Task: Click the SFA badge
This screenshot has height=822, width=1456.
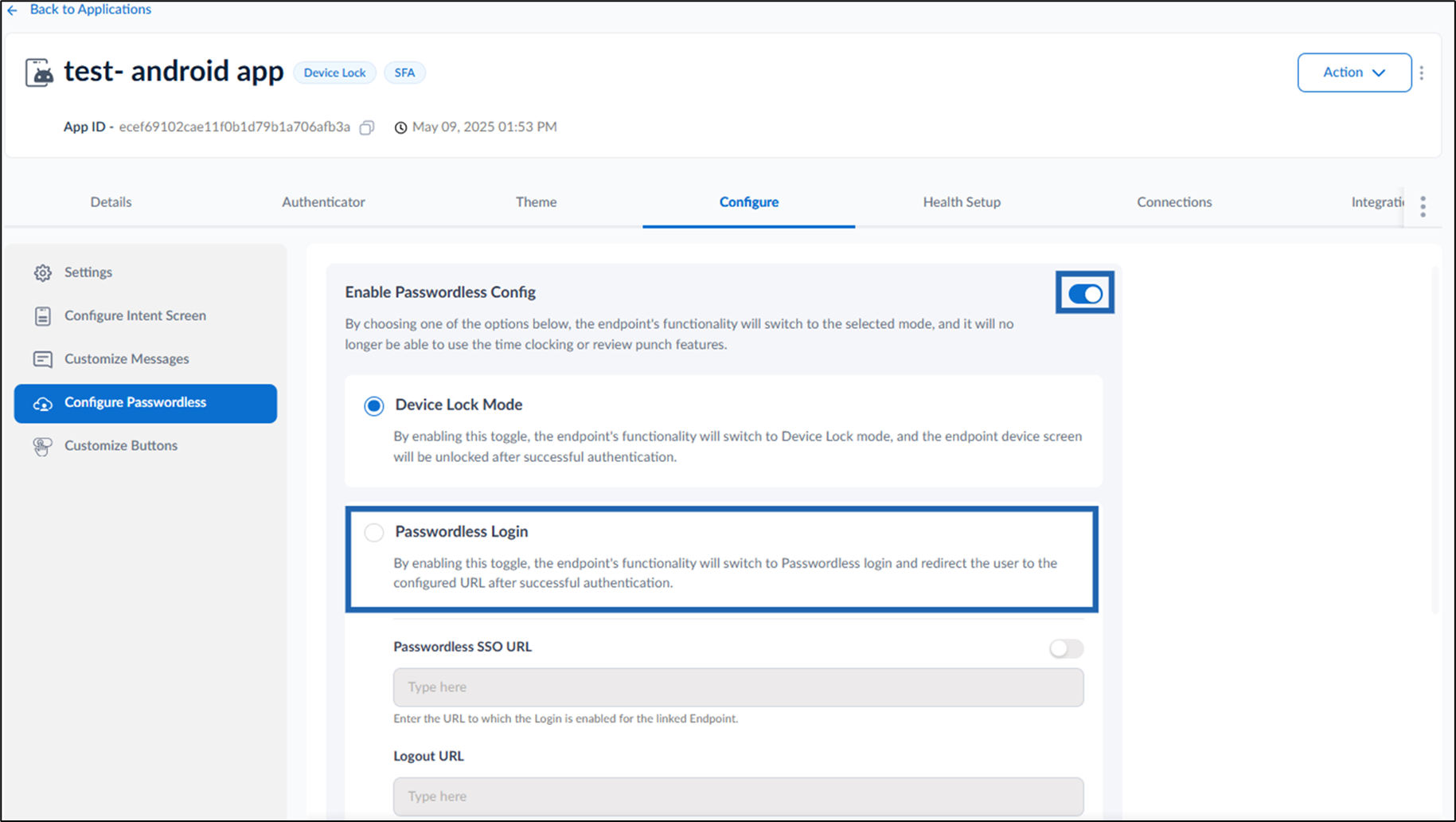Action: tap(404, 72)
